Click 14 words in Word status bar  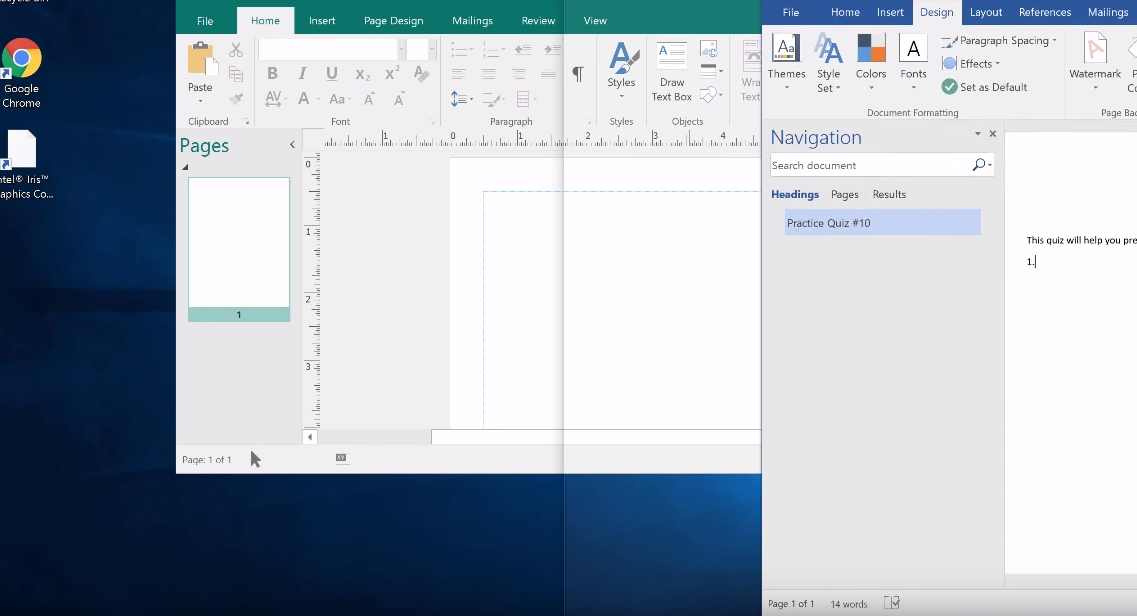point(848,604)
